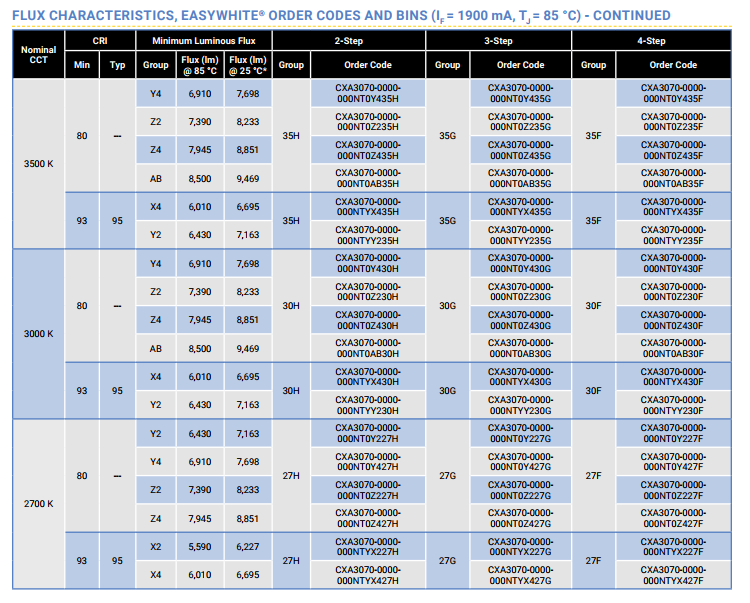Select order code CXA3070-0000-000NT0Y435H
Image resolution: width=750 pixels, height=603 pixels.
pyautogui.click(x=368, y=93)
